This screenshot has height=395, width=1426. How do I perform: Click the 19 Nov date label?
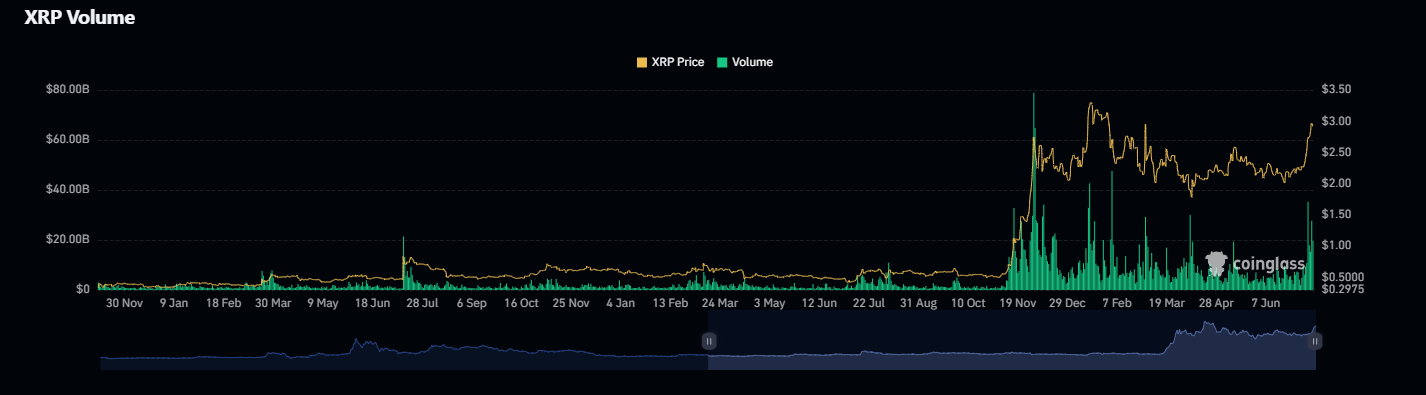pyautogui.click(x=1018, y=303)
